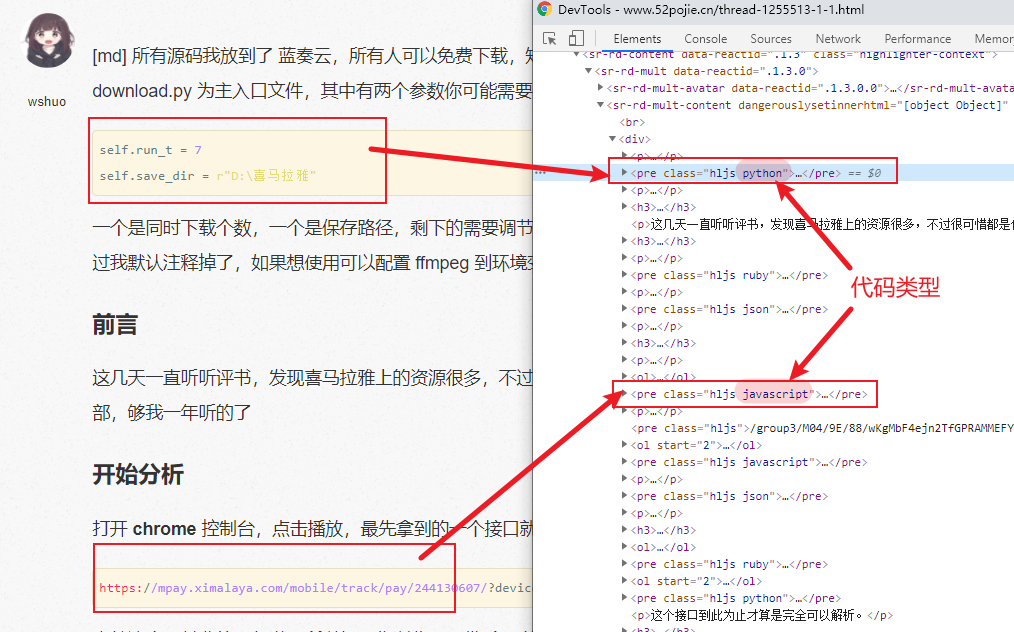The height and width of the screenshot is (632, 1014).
Task: Open the Elements tab
Action: [637, 39]
